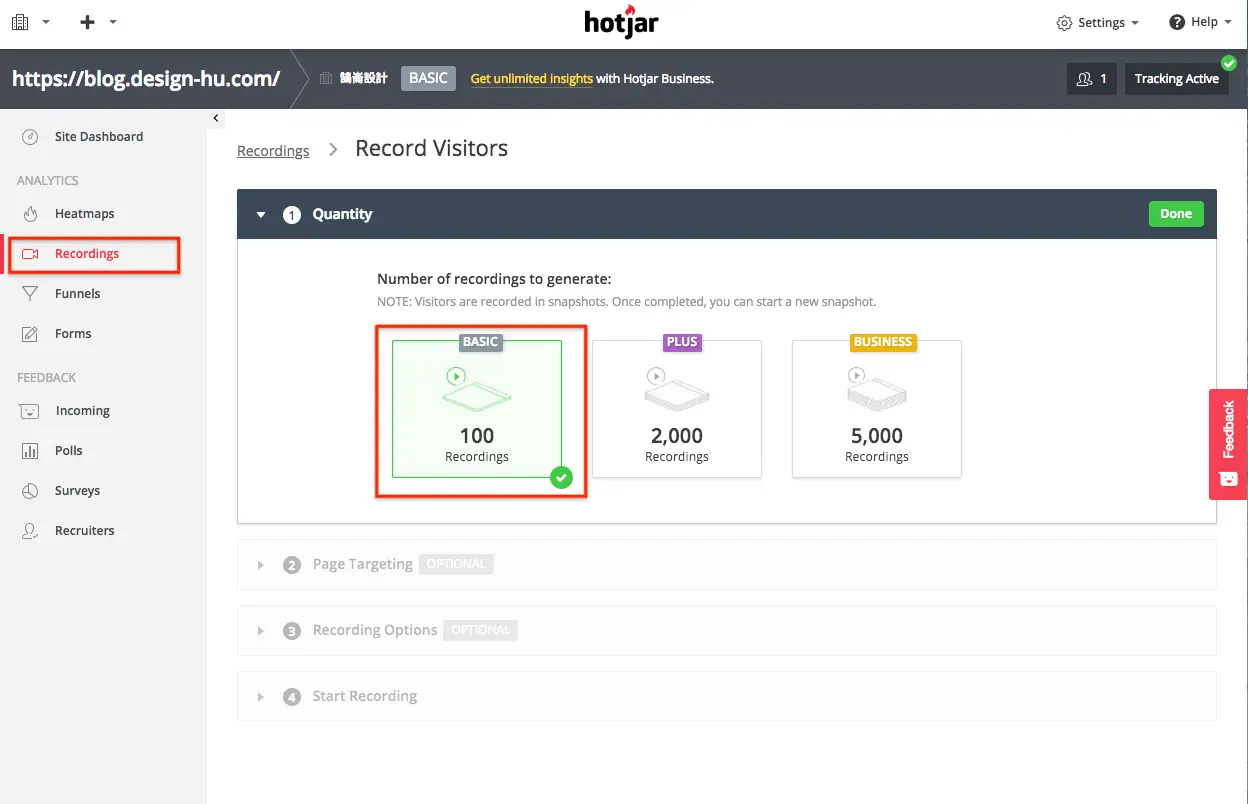
Task: Click the Help question mark icon
Action: [x=1177, y=22]
